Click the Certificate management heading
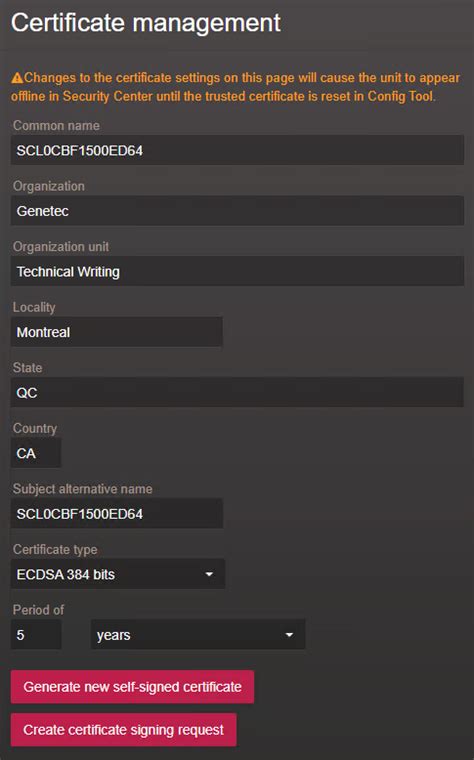This screenshot has height=760, width=474. [146, 23]
